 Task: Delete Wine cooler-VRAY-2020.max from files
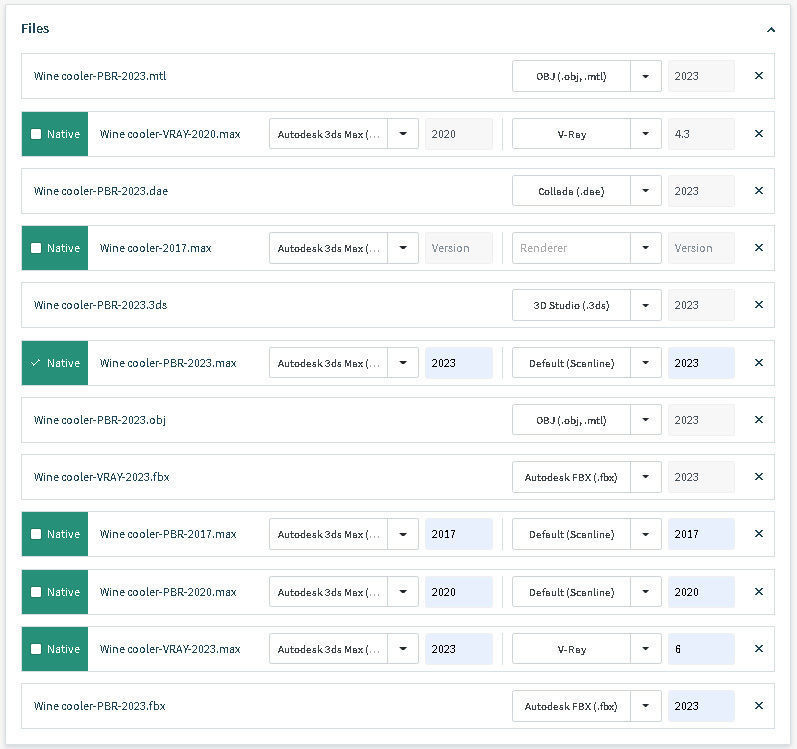(758, 134)
